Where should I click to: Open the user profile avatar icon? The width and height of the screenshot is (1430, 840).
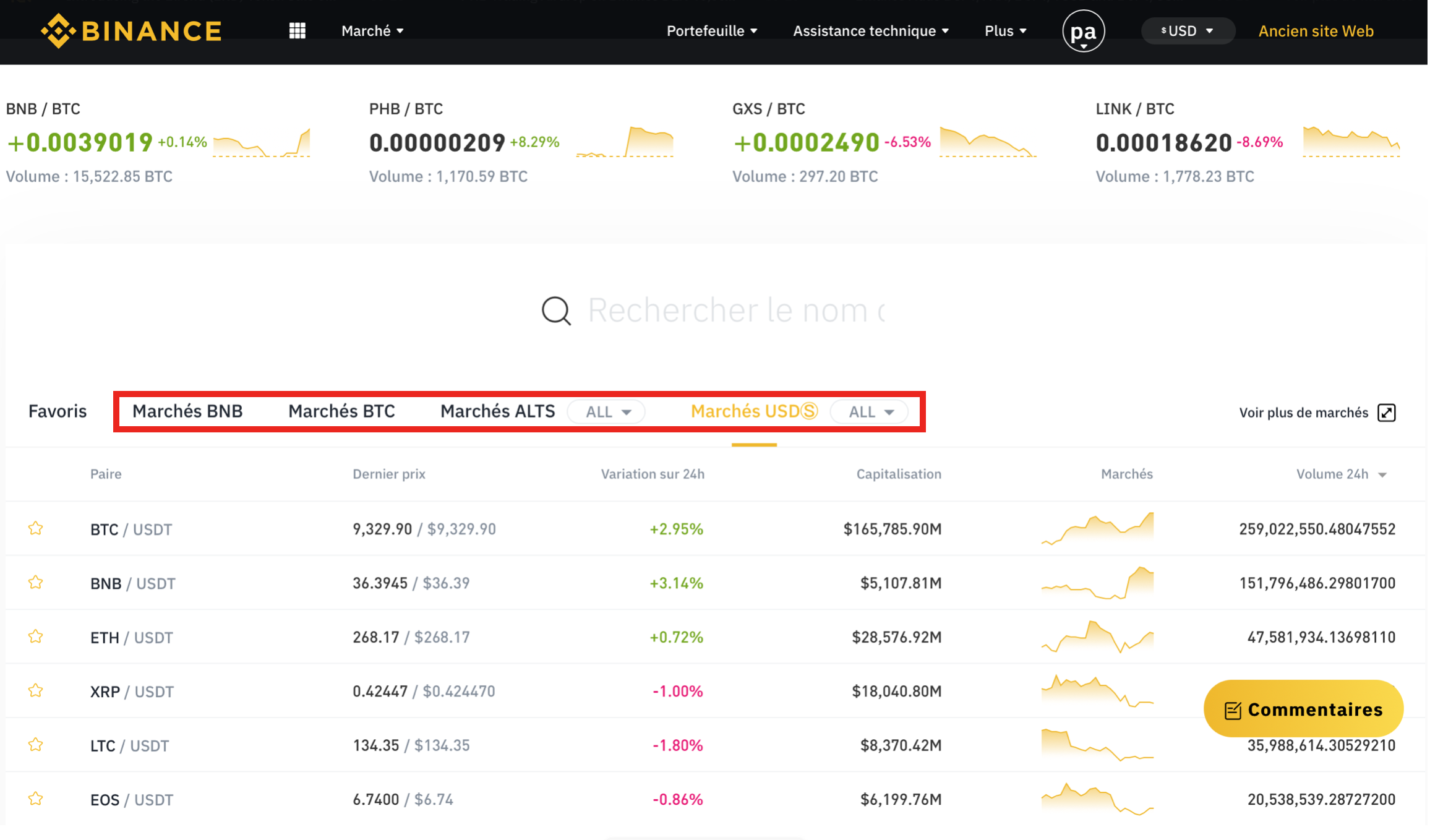pos(1084,31)
